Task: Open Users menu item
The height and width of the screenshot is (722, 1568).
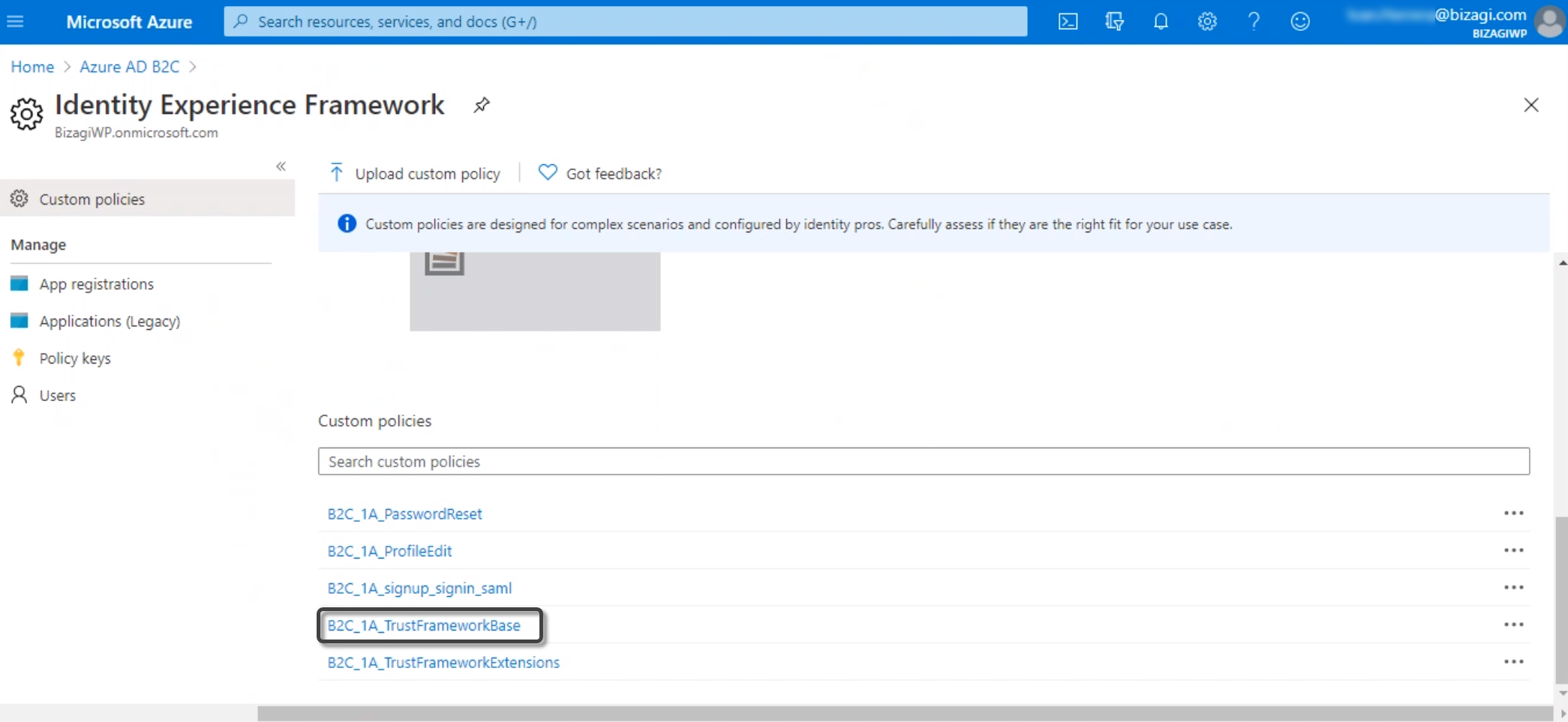Action: [x=58, y=395]
